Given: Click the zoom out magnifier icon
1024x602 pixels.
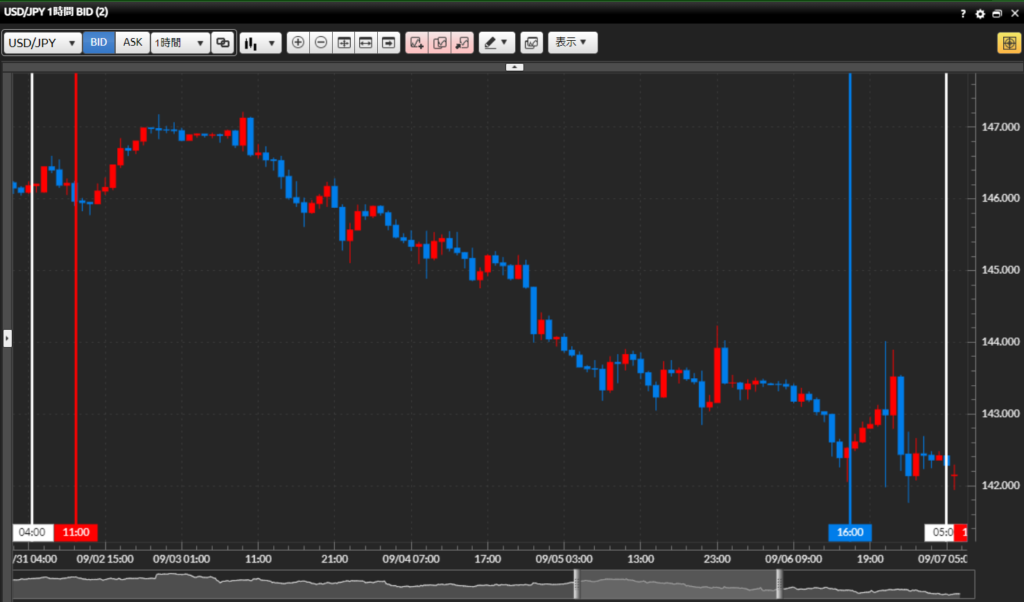Looking at the screenshot, I should click(320, 43).
